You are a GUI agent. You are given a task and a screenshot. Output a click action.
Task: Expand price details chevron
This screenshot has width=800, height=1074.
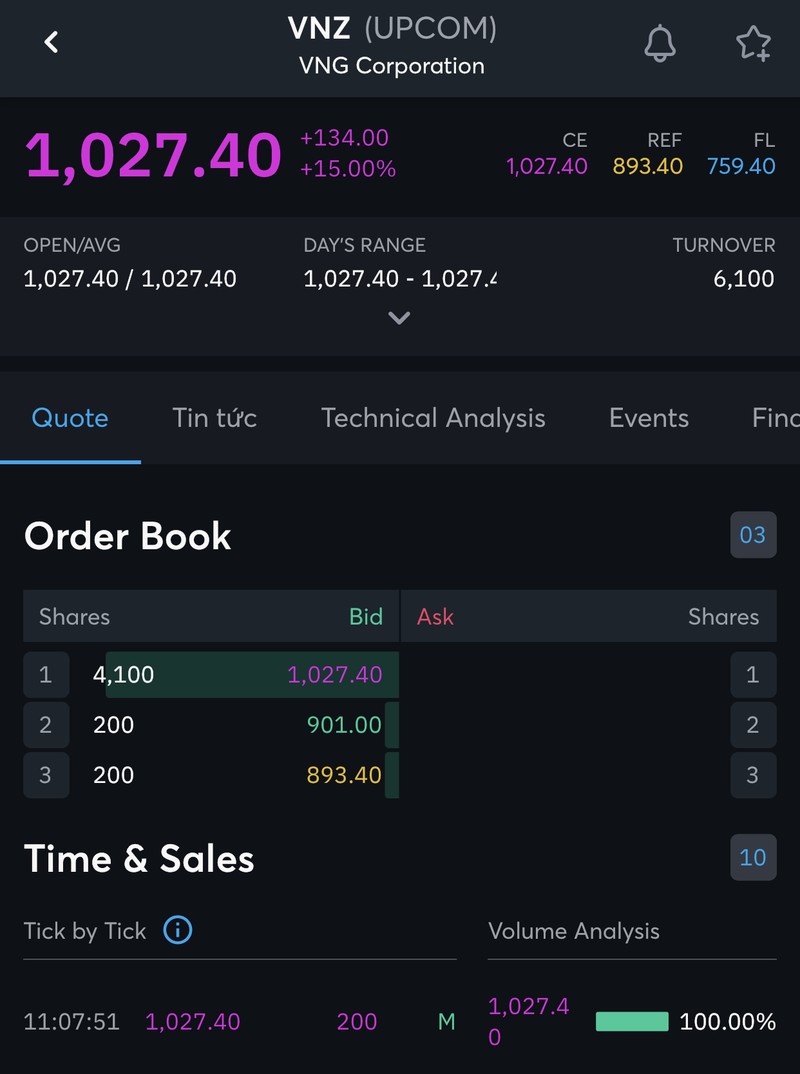[x=399, y=318]
